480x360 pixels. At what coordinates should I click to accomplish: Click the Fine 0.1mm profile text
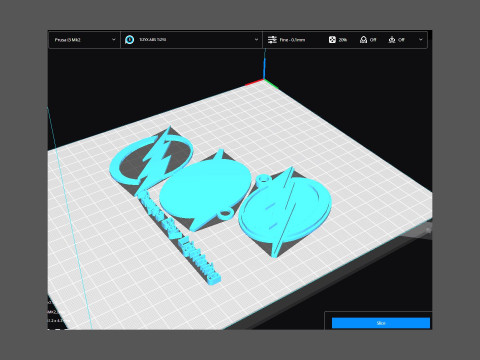(x=292, y=40)
